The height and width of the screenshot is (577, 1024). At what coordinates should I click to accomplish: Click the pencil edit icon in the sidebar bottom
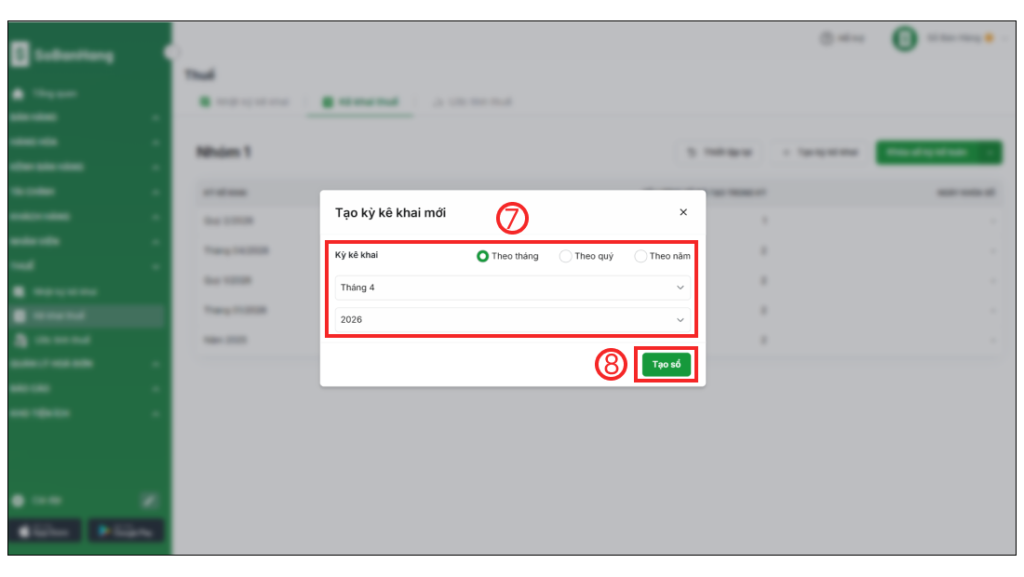point(148,500)
